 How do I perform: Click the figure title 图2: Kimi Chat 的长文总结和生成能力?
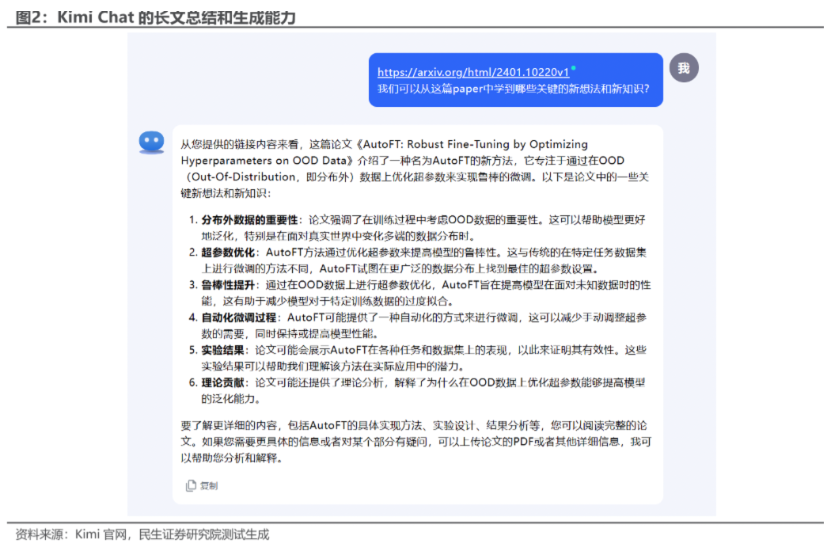click(155, 18)
